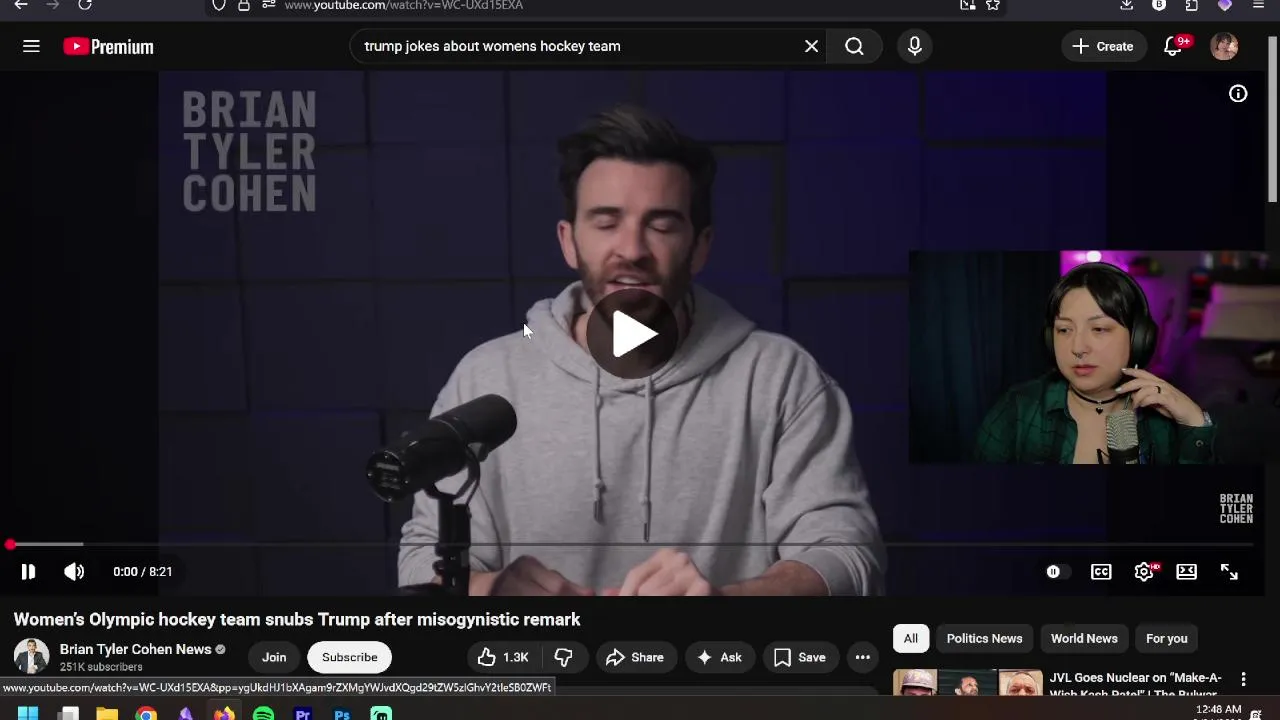1280x720 pixels.
Task: Open the account avatar menu
Action: [x=1224, y=46]
